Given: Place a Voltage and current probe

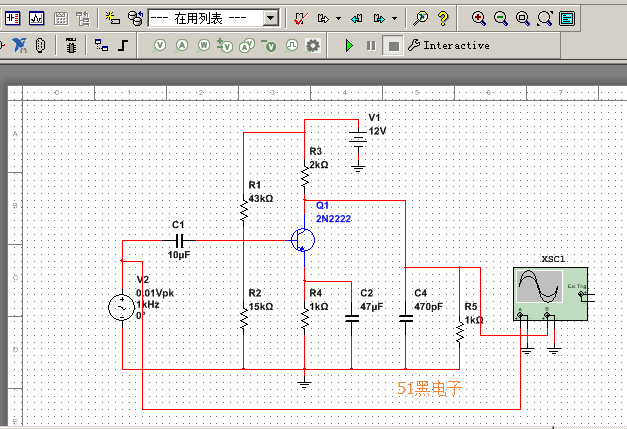Looking at the screenshot, I should tap(247, 45).
